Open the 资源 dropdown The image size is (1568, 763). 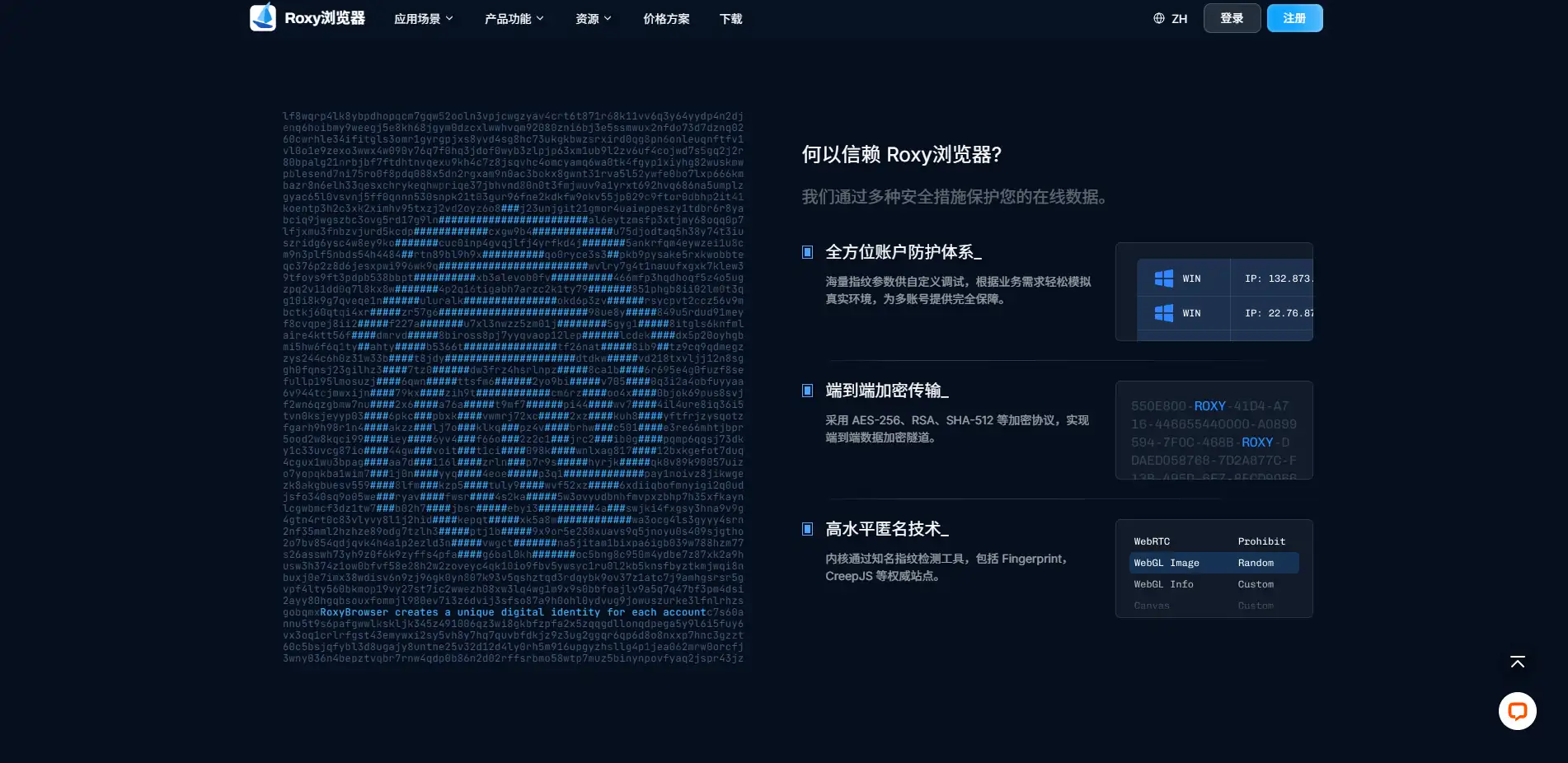coord(594,18)
